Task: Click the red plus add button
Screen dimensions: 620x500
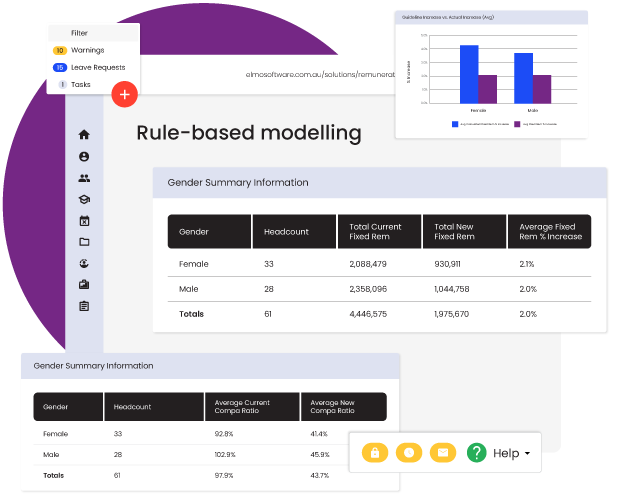Action: click(x=125, y=94)
